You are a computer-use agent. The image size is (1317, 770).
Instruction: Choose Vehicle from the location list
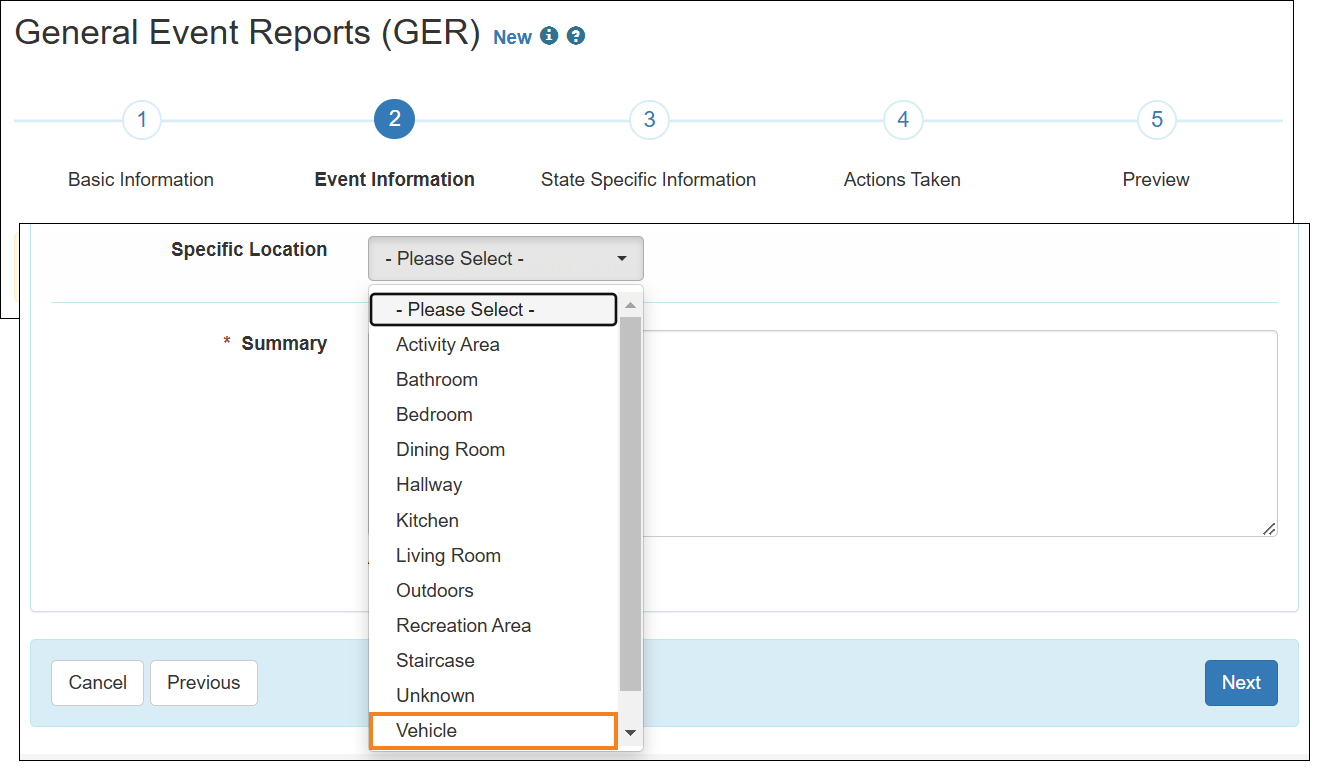[x=494, y=731]
